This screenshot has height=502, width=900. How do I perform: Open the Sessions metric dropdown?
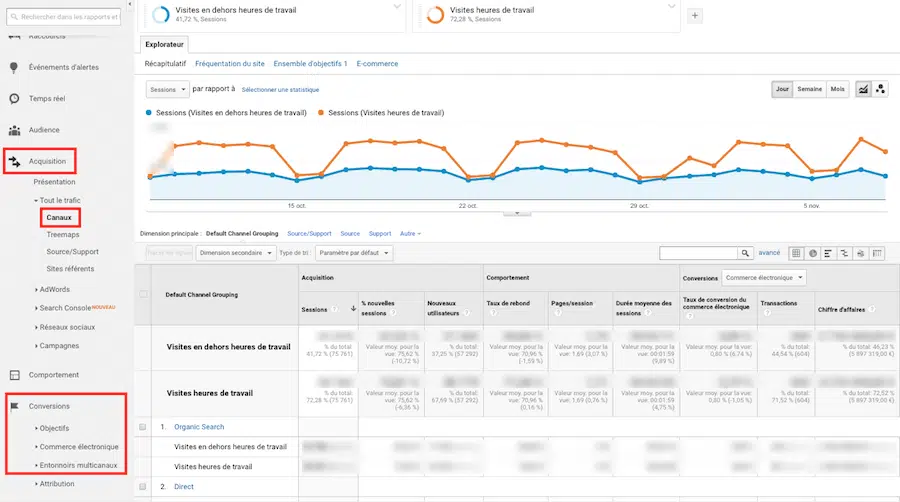click(167, 89)
